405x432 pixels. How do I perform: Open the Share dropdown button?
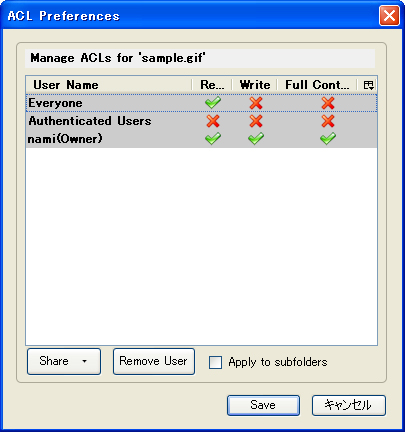click(64, 361)
